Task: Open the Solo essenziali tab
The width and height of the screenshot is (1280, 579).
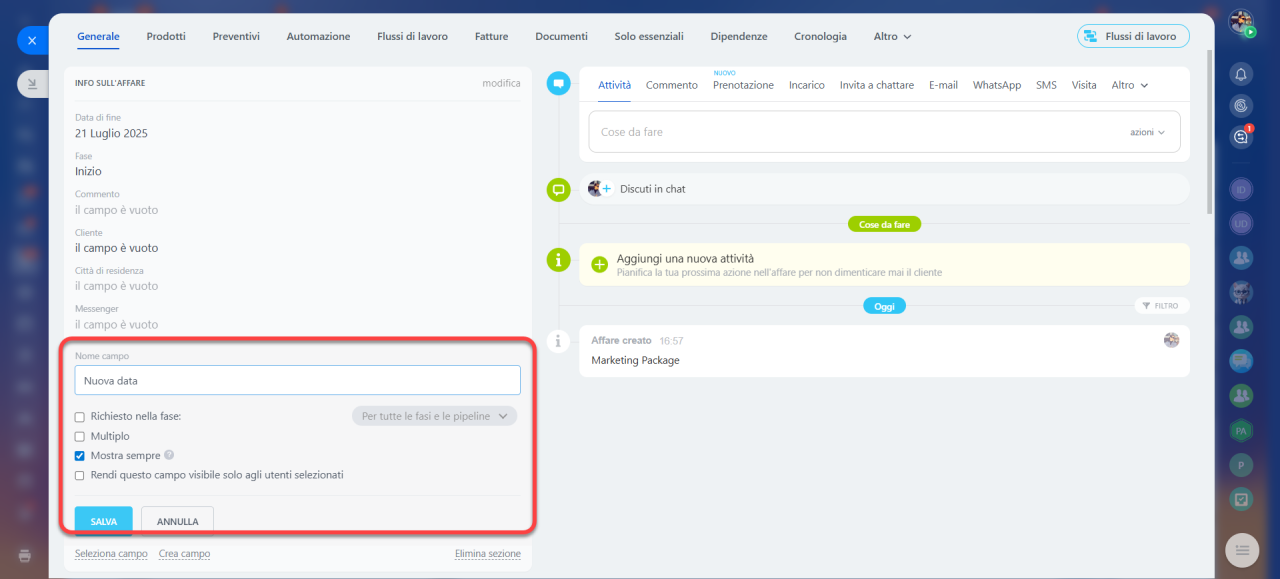Action: (649, 36)
